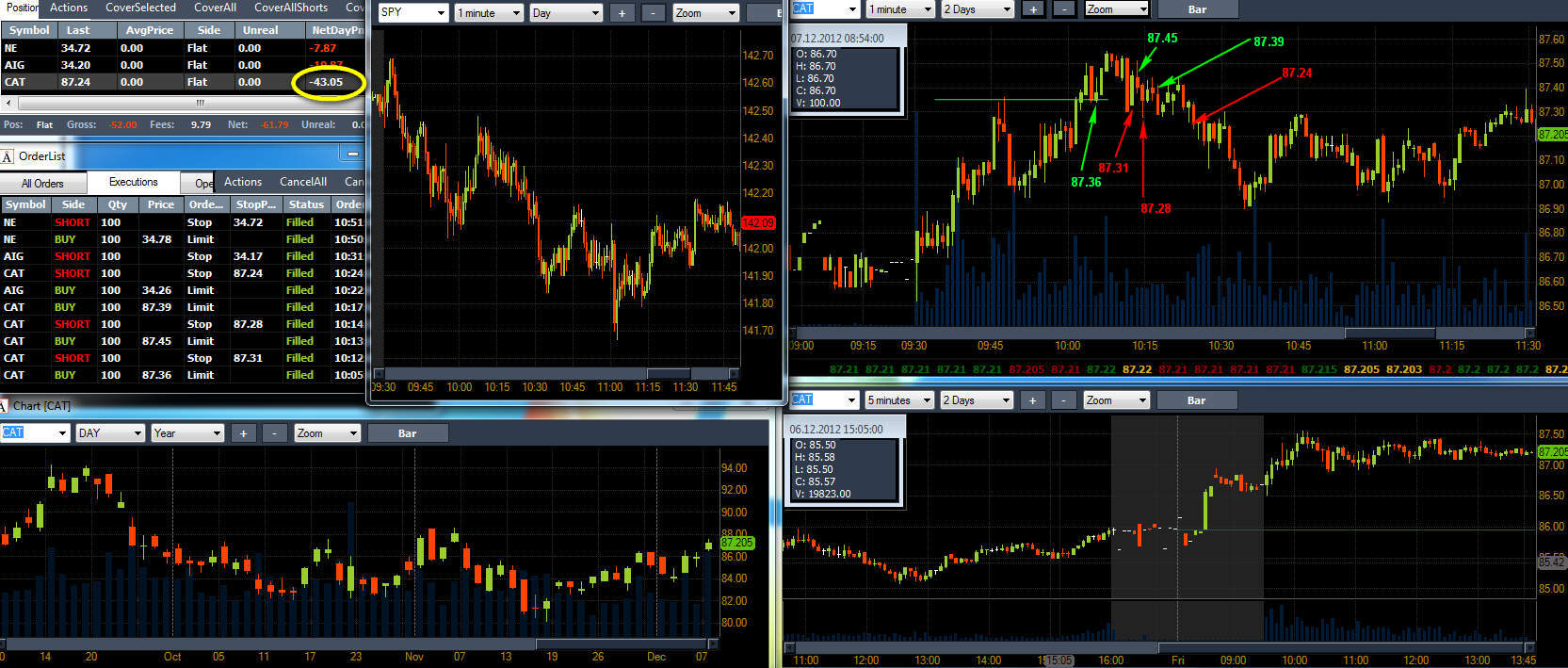The height and width of the screenshot is (668, 1568).
Task: Click plus button on CAT 5 minutes chart
Action: pos(1032,400)
